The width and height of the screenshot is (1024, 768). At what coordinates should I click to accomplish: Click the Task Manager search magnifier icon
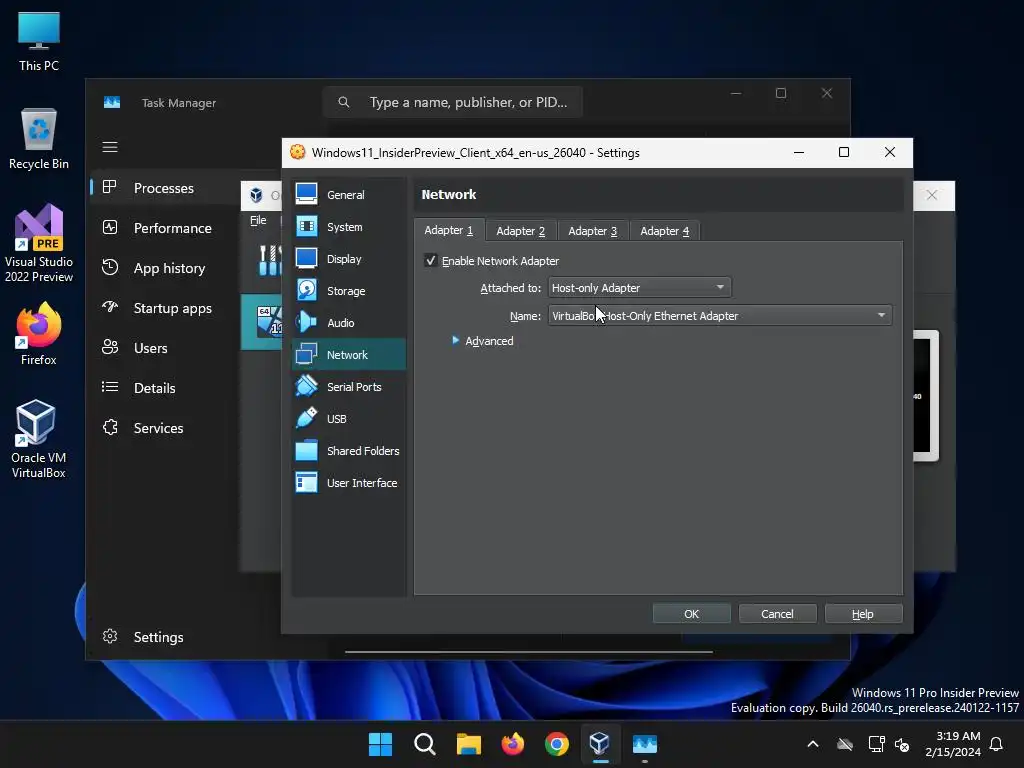pyautogui.click(x=344, y=102)
